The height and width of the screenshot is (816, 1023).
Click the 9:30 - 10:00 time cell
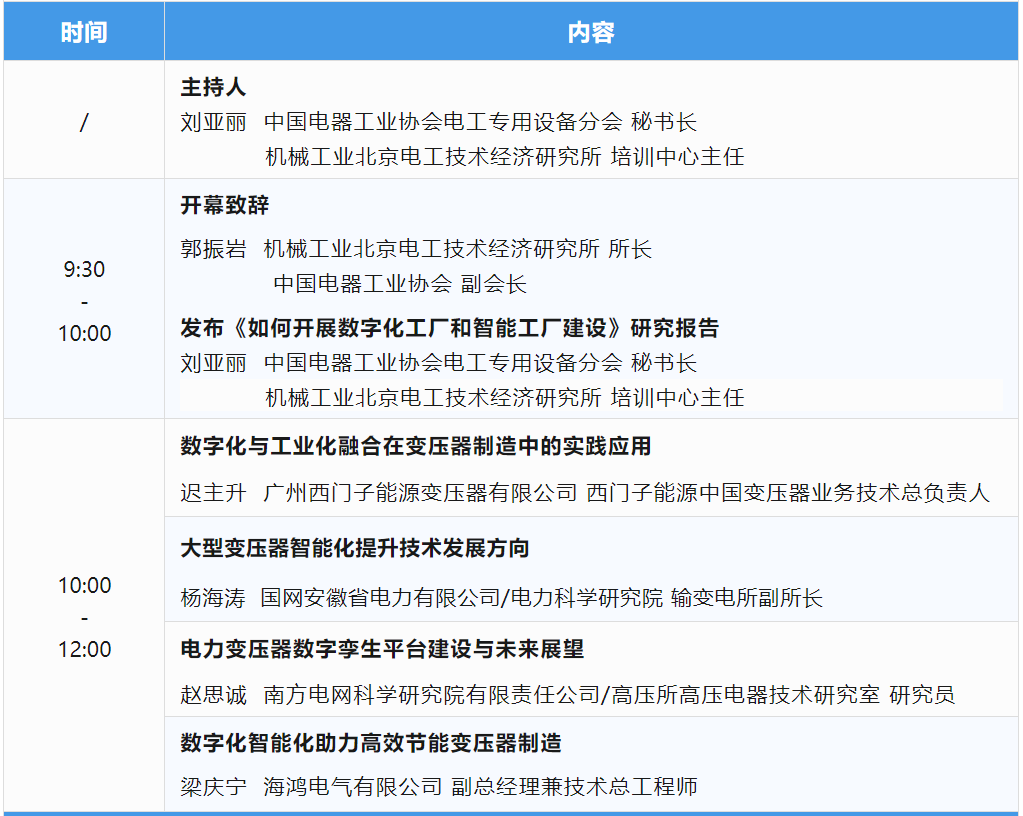[82, 298]
